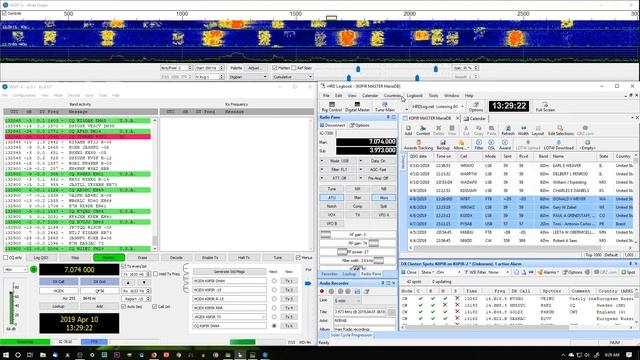The image size is (640, 360).
Task: Open Layout in logbook toolbar
Action: [x=538, y=130]
